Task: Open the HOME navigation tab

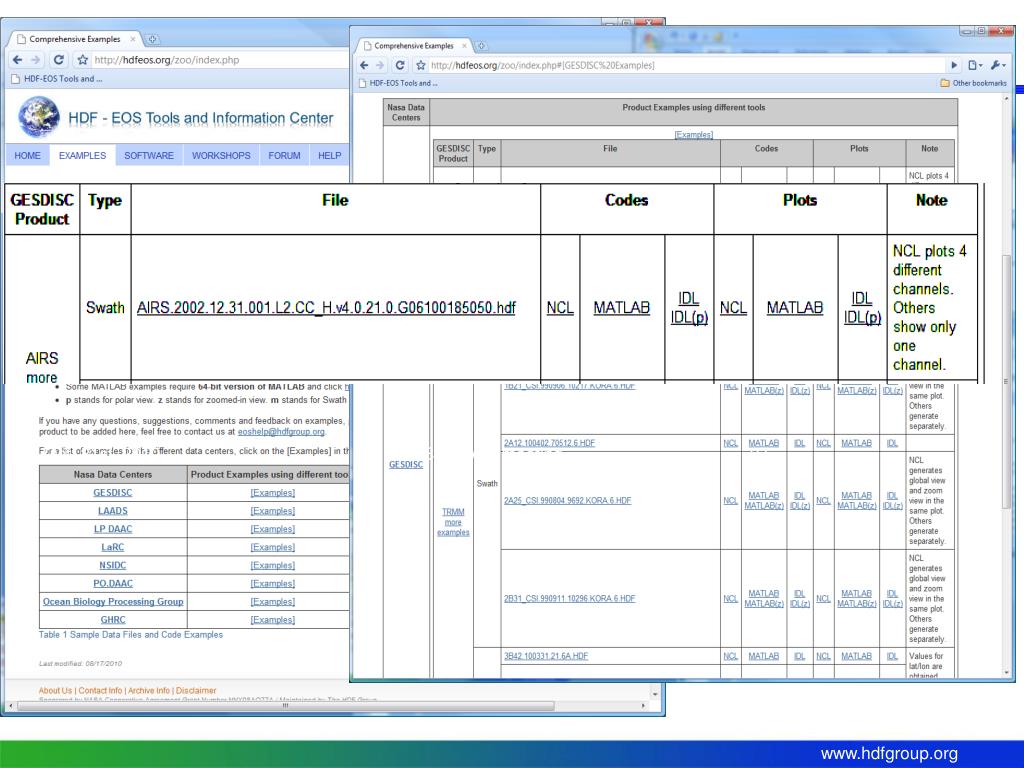Action: point(27,155)
